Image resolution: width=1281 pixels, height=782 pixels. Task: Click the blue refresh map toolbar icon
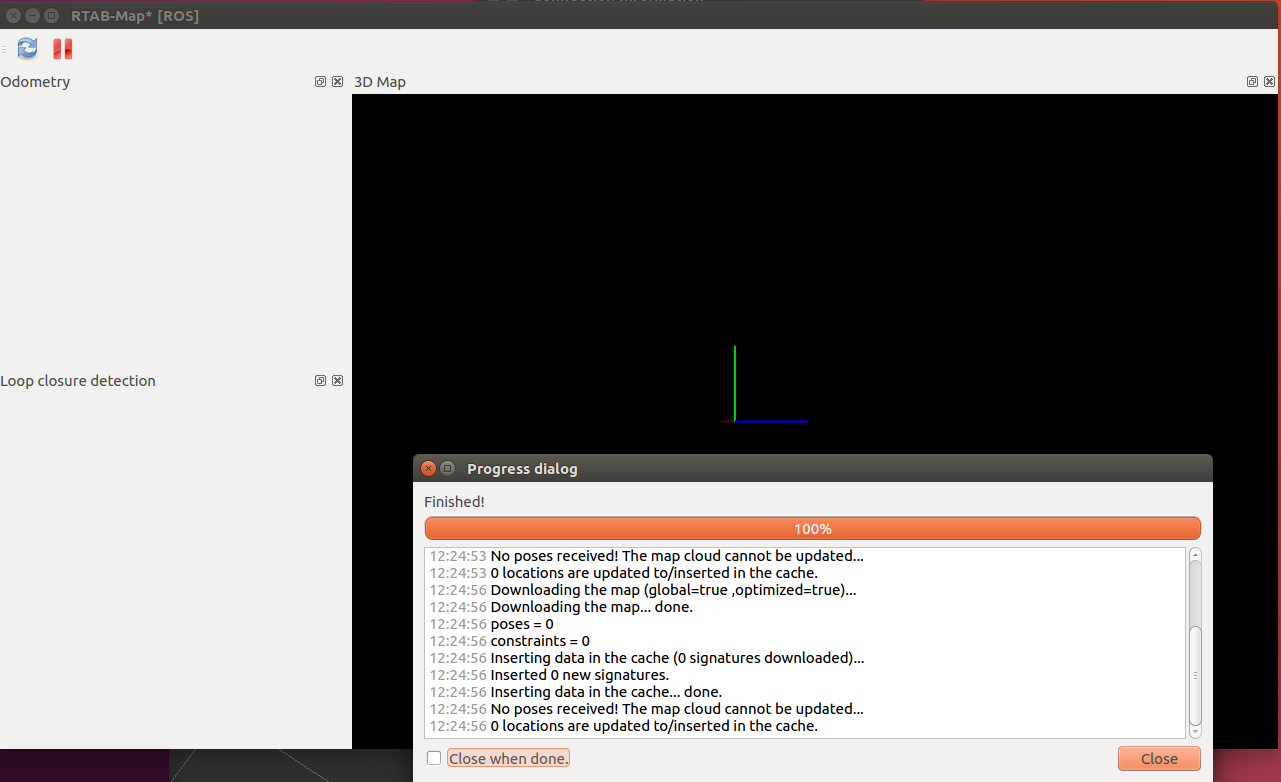click(x=27, y=48)
